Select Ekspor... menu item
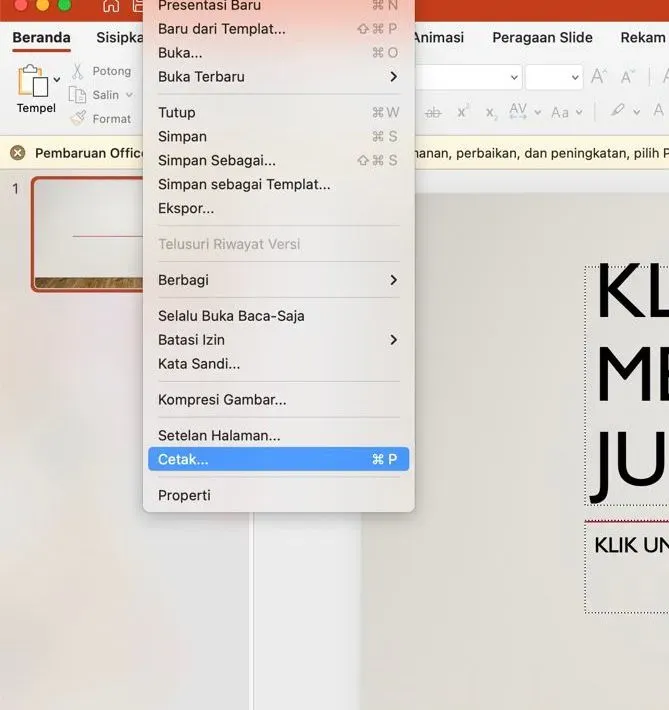The height and width of the screenshot is (710, 669). pos(278,209)
